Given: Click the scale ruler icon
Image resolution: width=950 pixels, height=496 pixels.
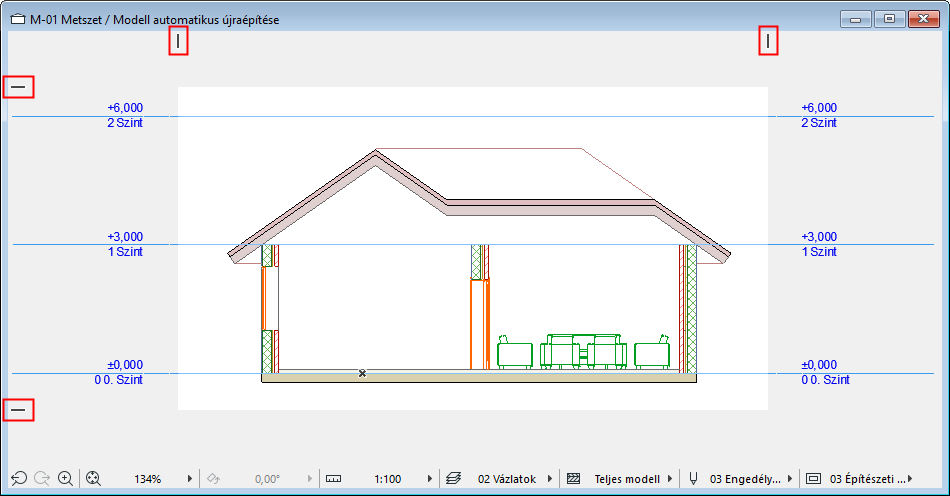Looking at the screenshot, I should [x=333, y=478].
